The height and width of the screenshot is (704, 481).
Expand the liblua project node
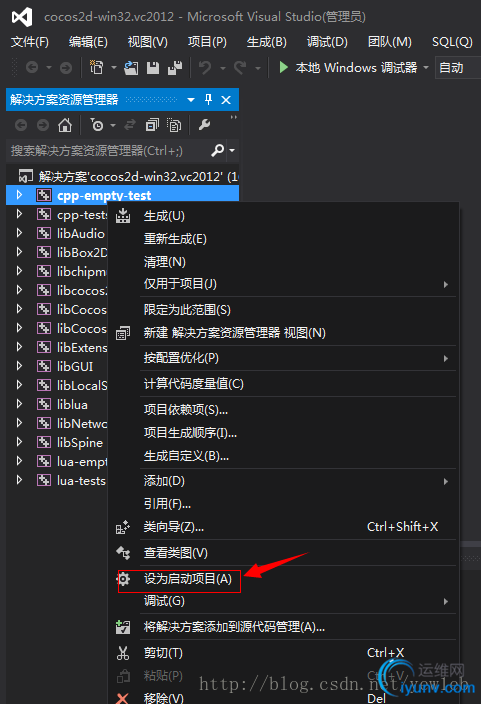tap(19, 404)
